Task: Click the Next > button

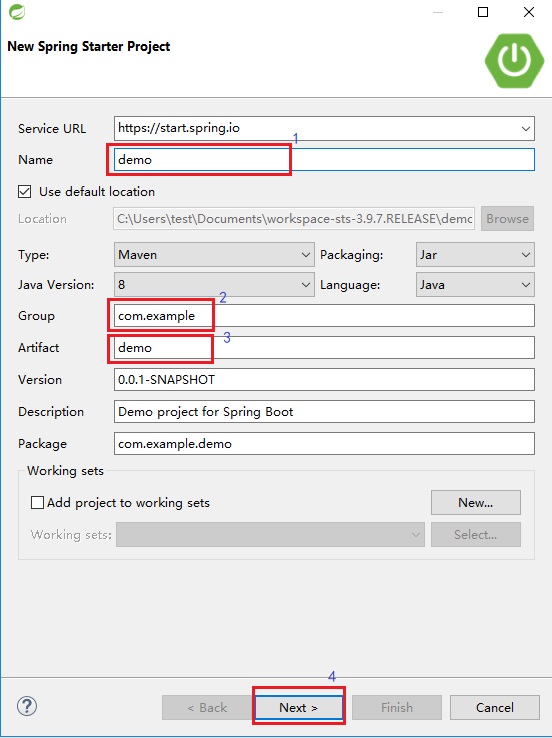Action: click(299, 707)
